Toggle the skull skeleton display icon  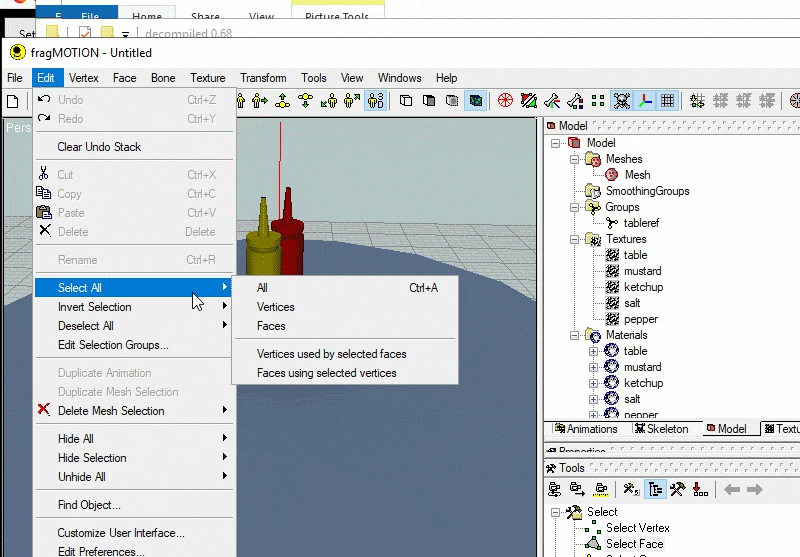click(x=622, y=100)
